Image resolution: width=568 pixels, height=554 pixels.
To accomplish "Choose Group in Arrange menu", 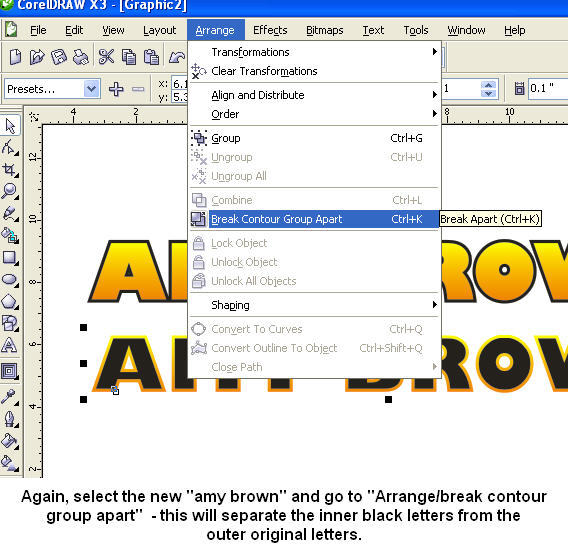I will pyautogui.click(x=314, y=138).
